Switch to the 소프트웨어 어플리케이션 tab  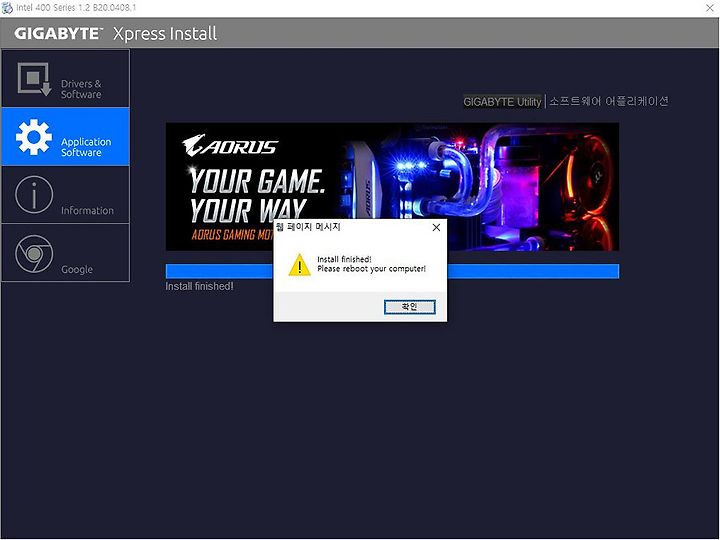(609, 101)
